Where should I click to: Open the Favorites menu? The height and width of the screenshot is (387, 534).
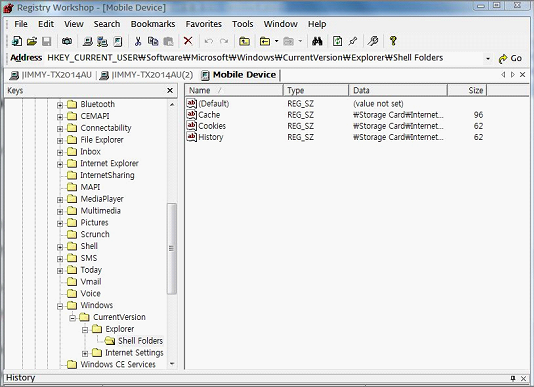204,24
